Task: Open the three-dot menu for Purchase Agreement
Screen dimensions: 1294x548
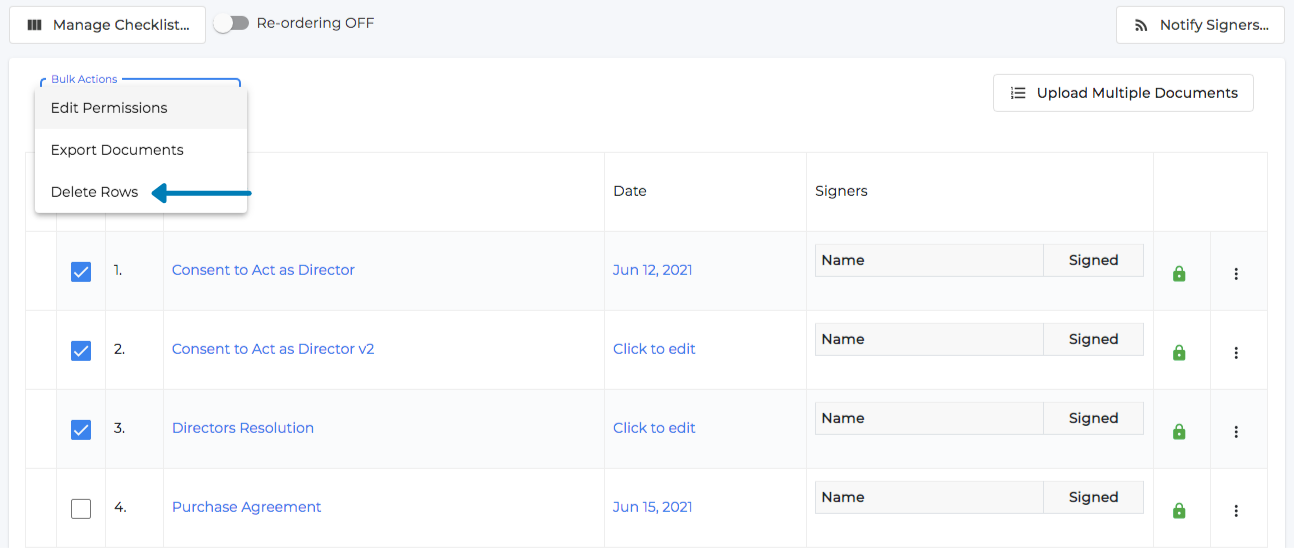Action: pyautogui.click(x=1236, y=511)
